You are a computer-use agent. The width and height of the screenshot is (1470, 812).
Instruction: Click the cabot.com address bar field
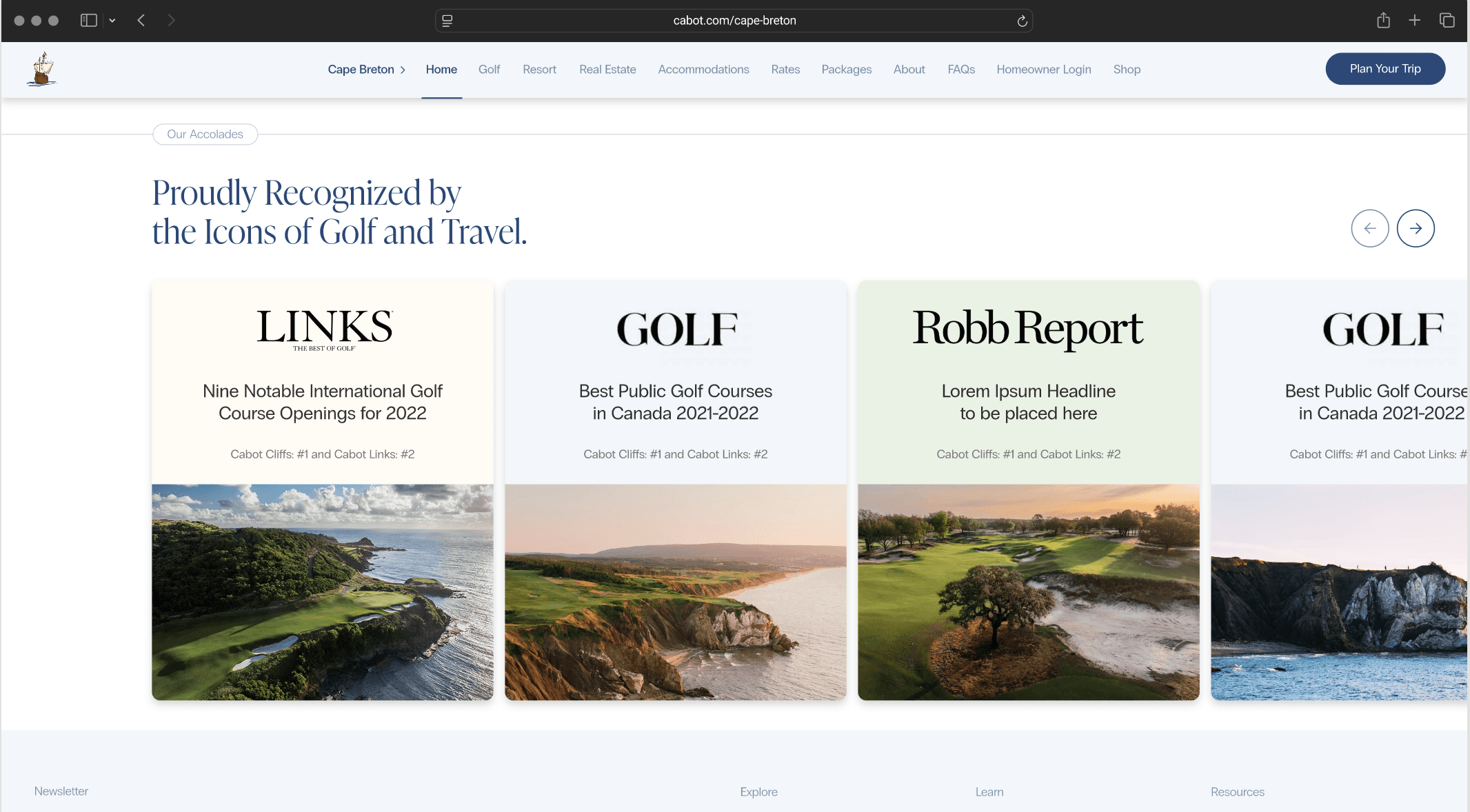tap(734, 21)
